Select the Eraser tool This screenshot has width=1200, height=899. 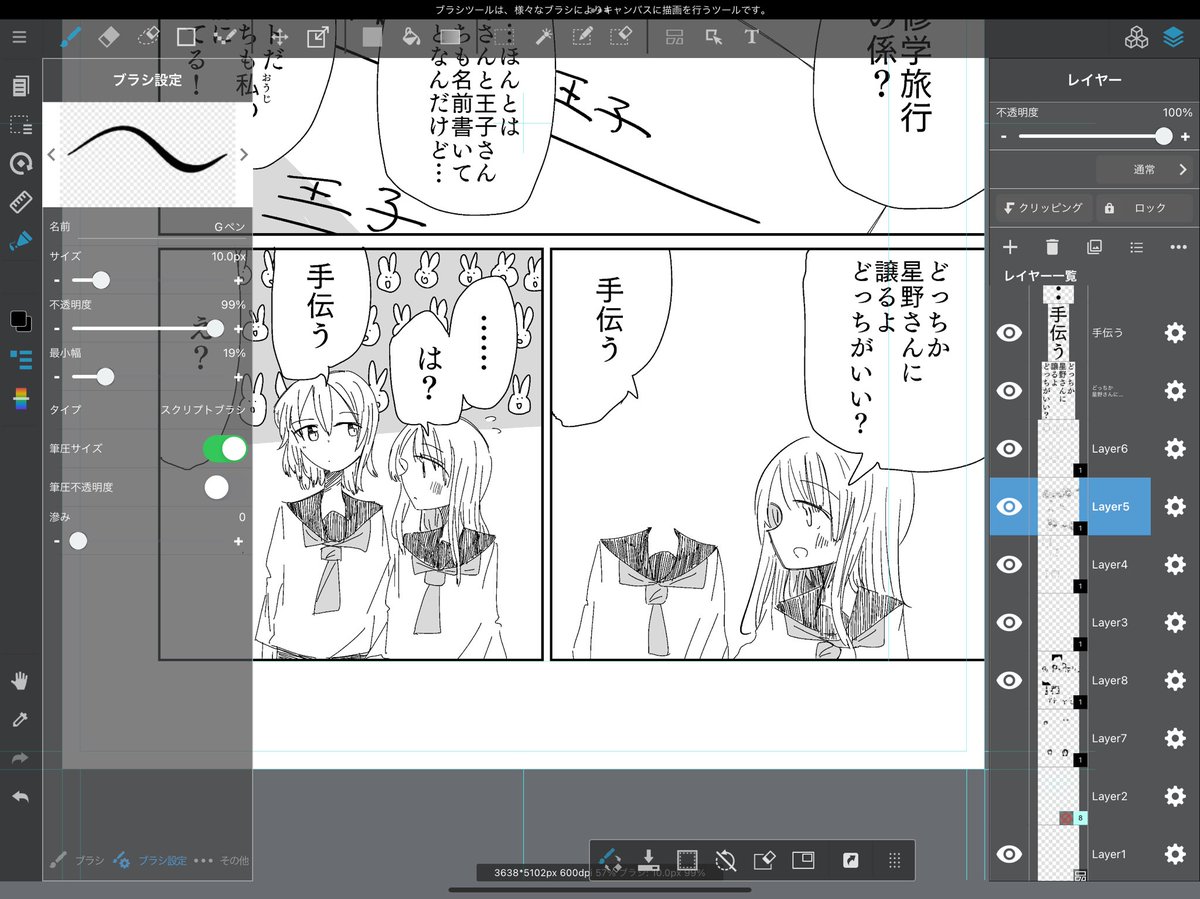pyautogui.click(x=109, y=37)
